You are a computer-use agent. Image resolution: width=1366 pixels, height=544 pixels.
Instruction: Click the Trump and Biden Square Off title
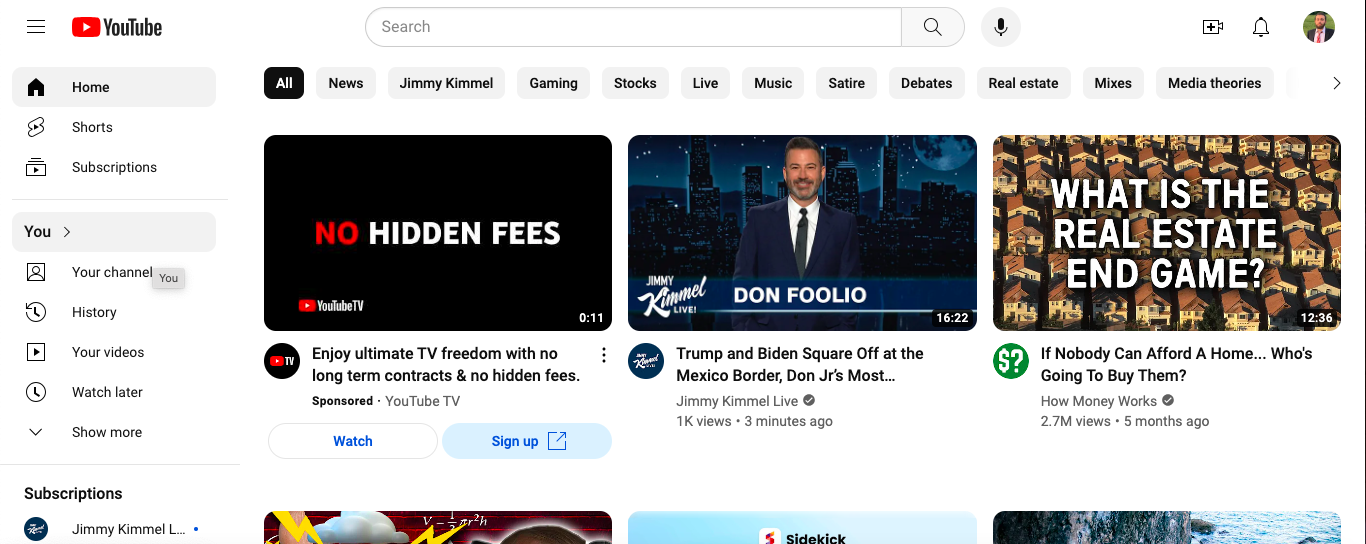[x=800, y=364]
